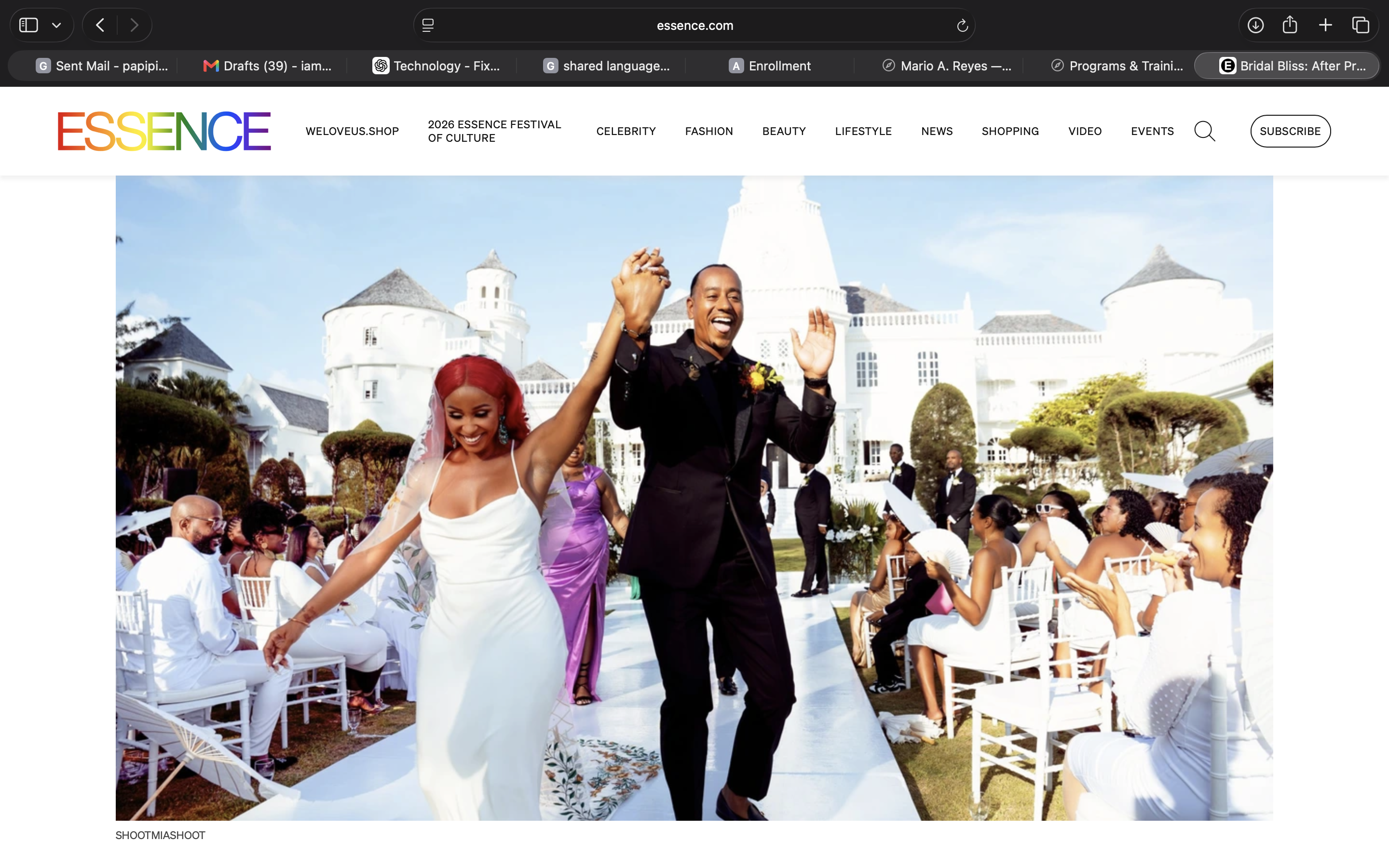Open the VIDEO section
Screen dimensions: 1389x868
point(1085,132)
